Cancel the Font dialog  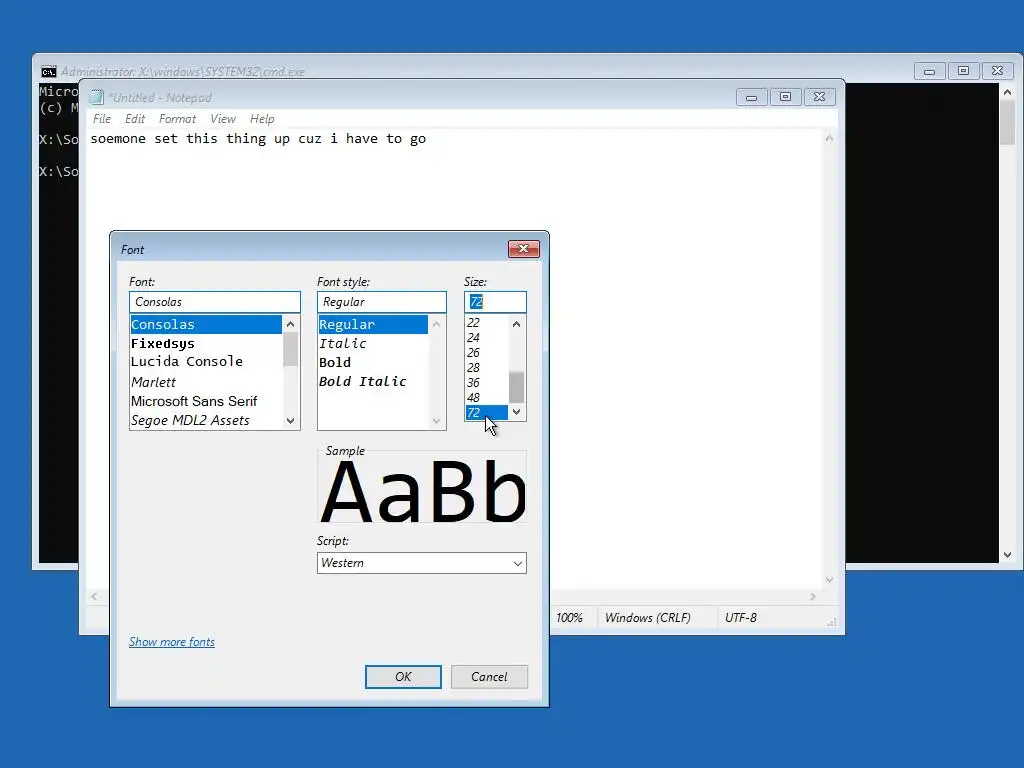pyautogui.click(x=489, y=677)
